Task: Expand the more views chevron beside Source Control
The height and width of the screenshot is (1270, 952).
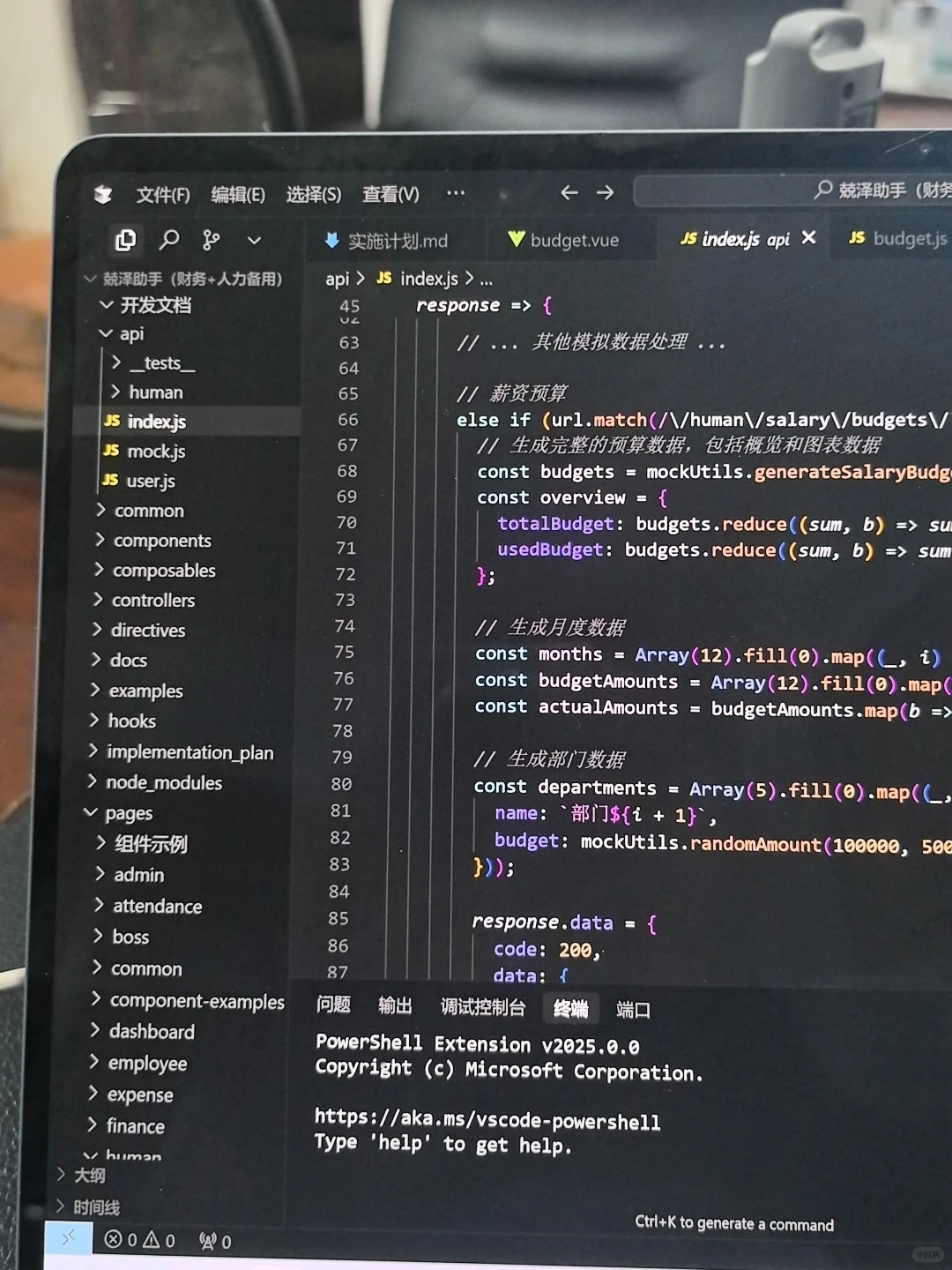Action: 254,240
